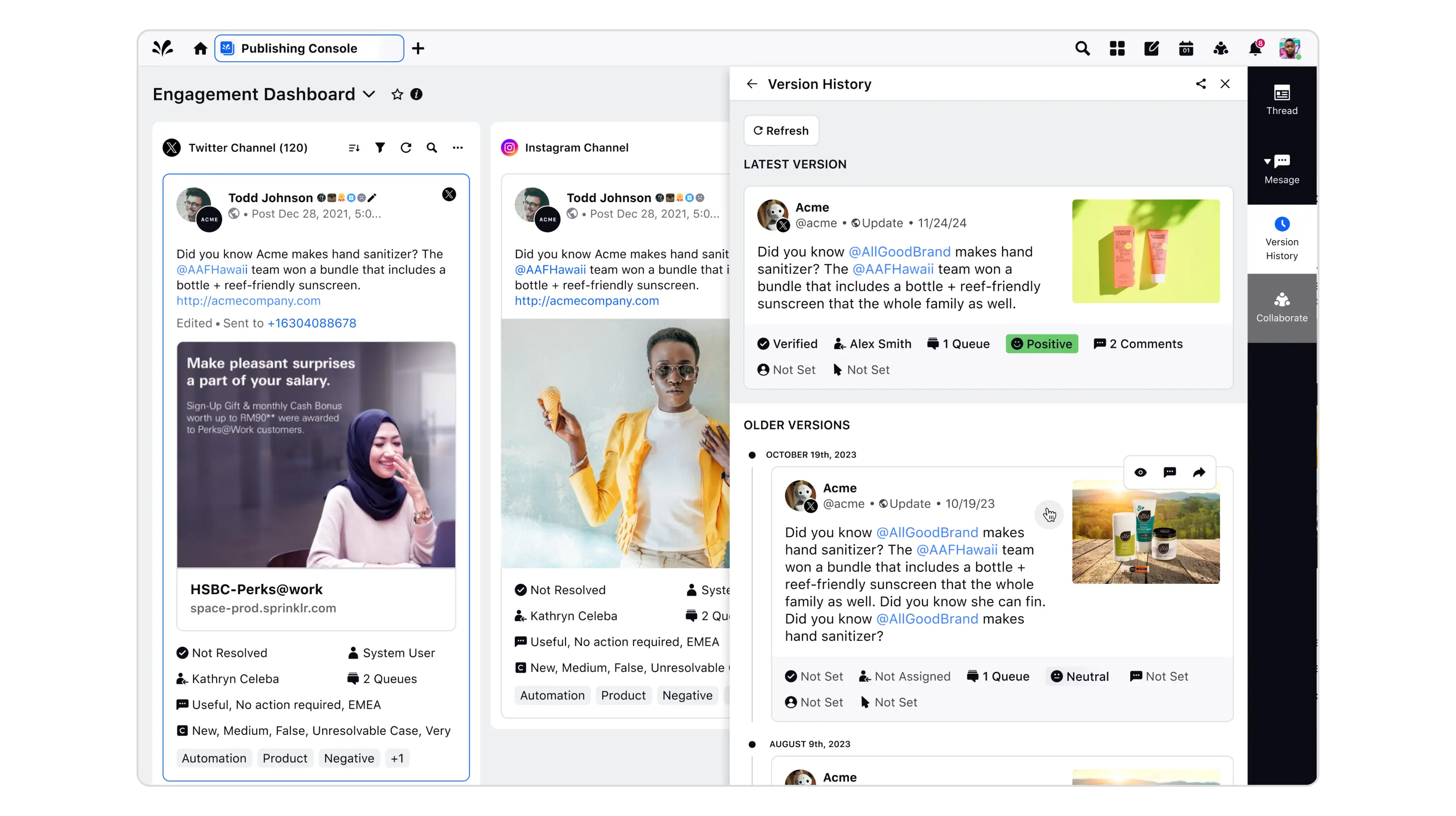Refresh the Twitter Channel column
This screenshot has width=1456, height=816.
tap(406, 147)
